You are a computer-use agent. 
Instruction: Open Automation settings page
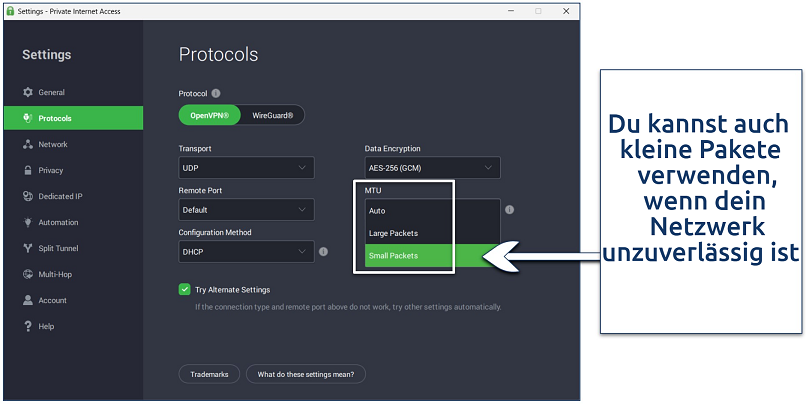tap(73, 222)
